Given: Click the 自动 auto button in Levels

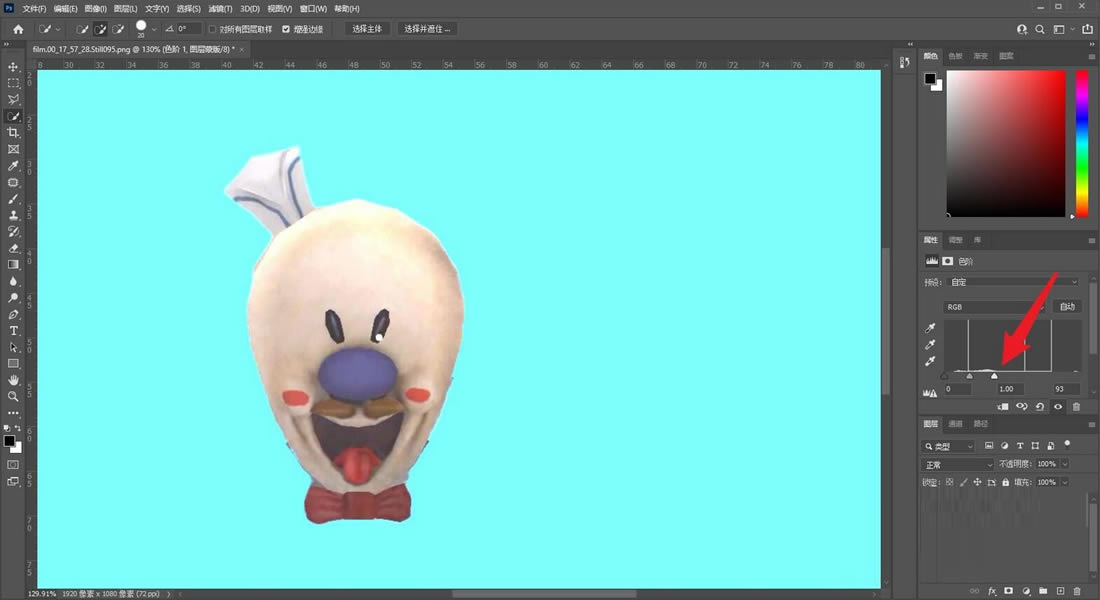Looking at the screenshot, I should point(1067,307).
